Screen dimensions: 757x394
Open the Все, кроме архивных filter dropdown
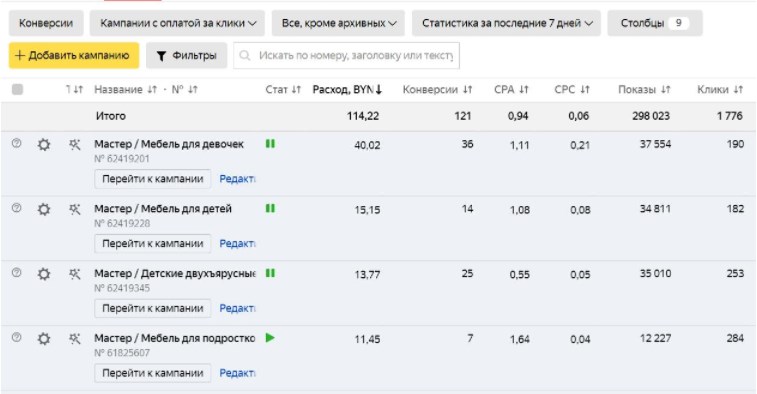[x=338, y=23]
